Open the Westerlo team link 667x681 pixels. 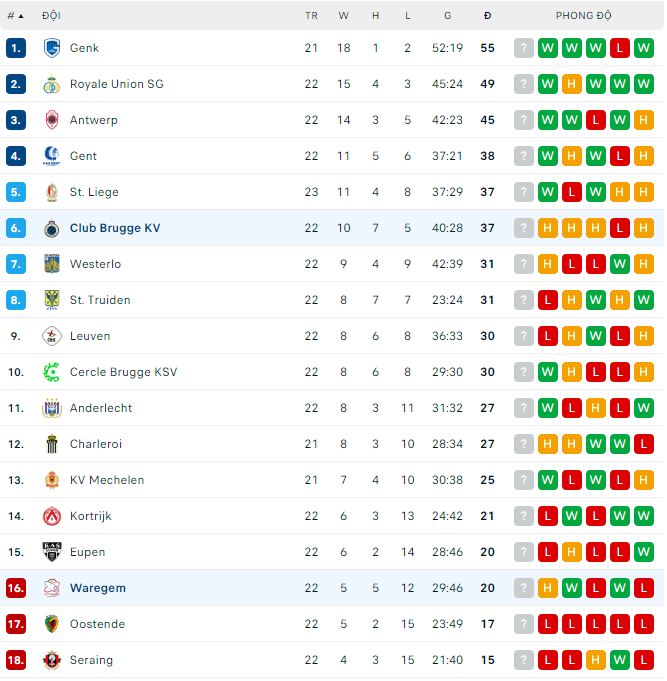pyautogui.click(x=95, y=264)
